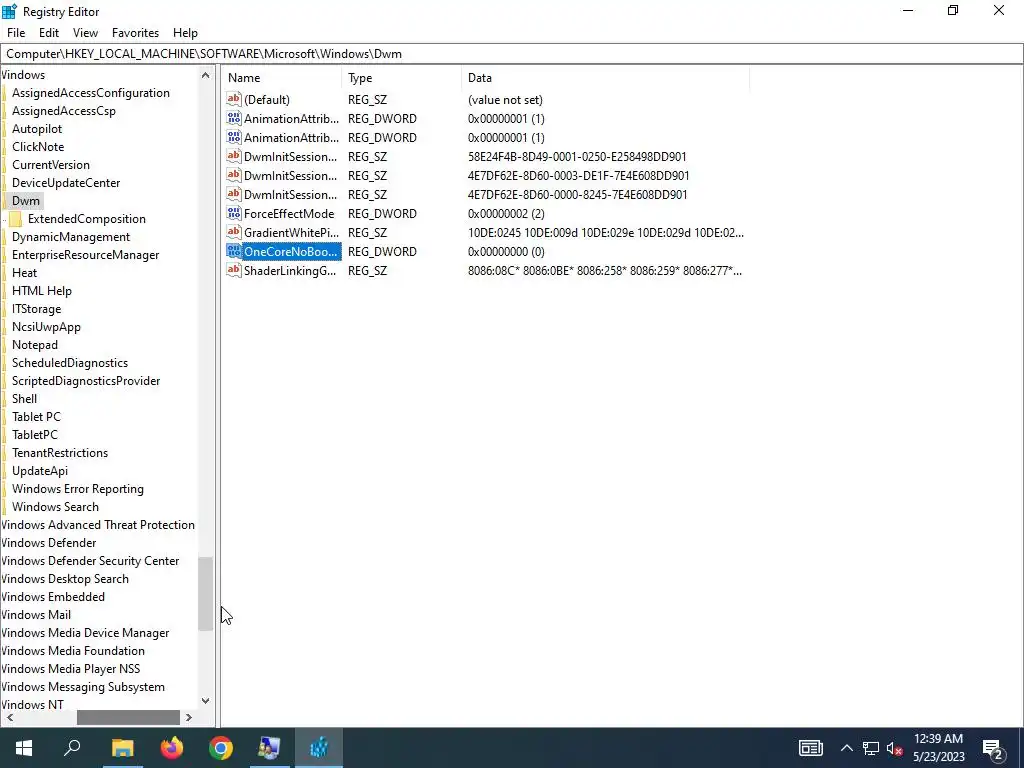
Task: Select the CurrentVersion key
Action: point(51,165)
